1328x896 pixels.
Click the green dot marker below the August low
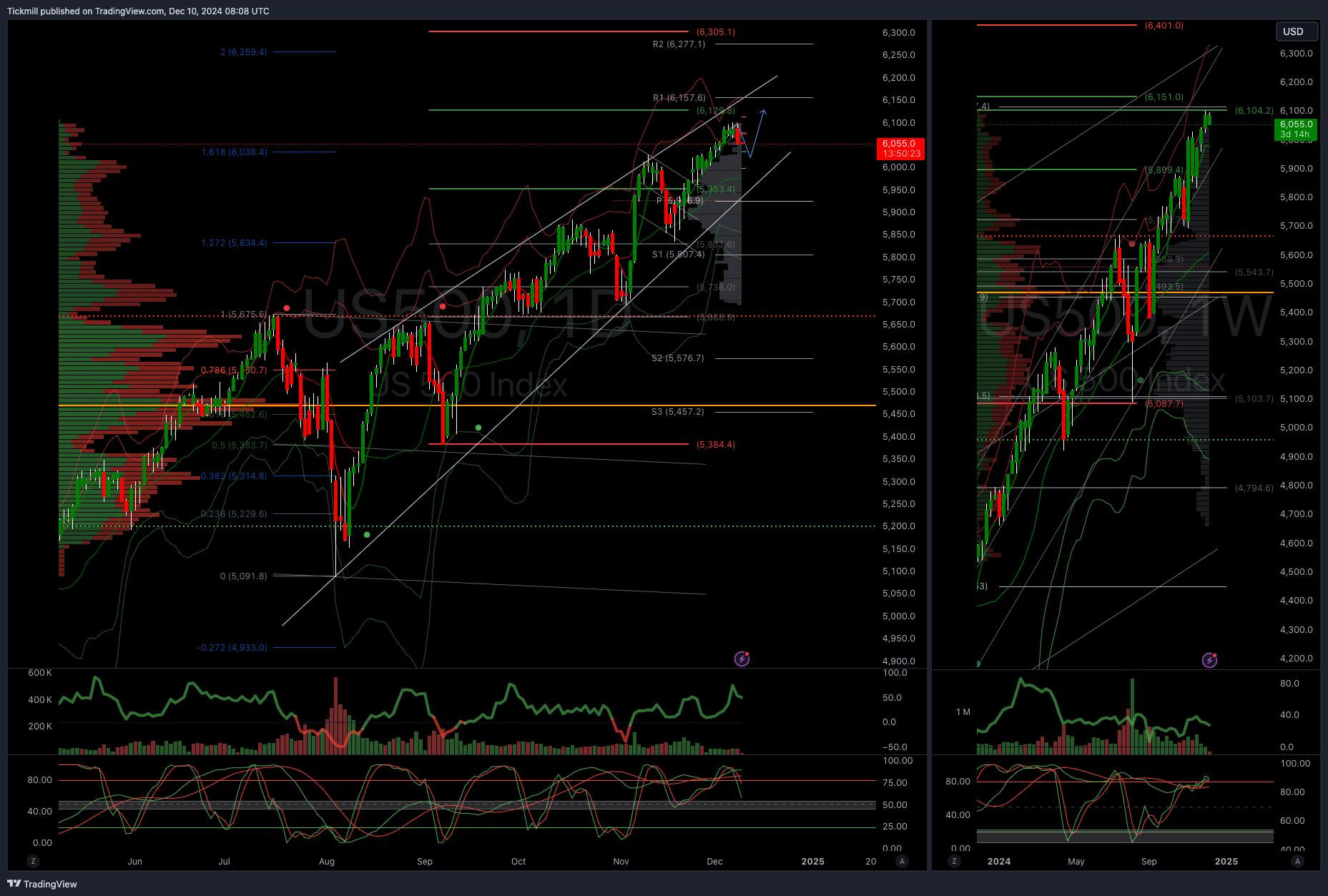click(367, 535)
